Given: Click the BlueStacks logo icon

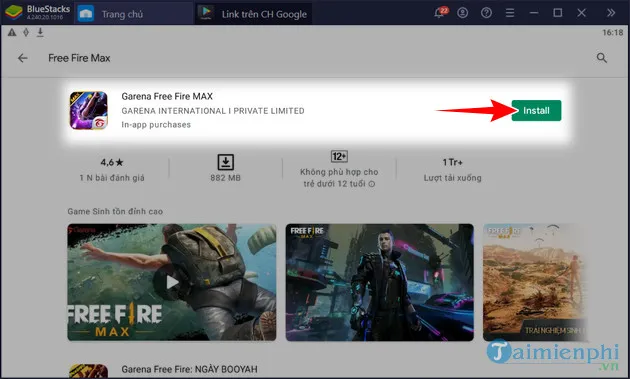Looking at the screenshot, I should (13, 12).
